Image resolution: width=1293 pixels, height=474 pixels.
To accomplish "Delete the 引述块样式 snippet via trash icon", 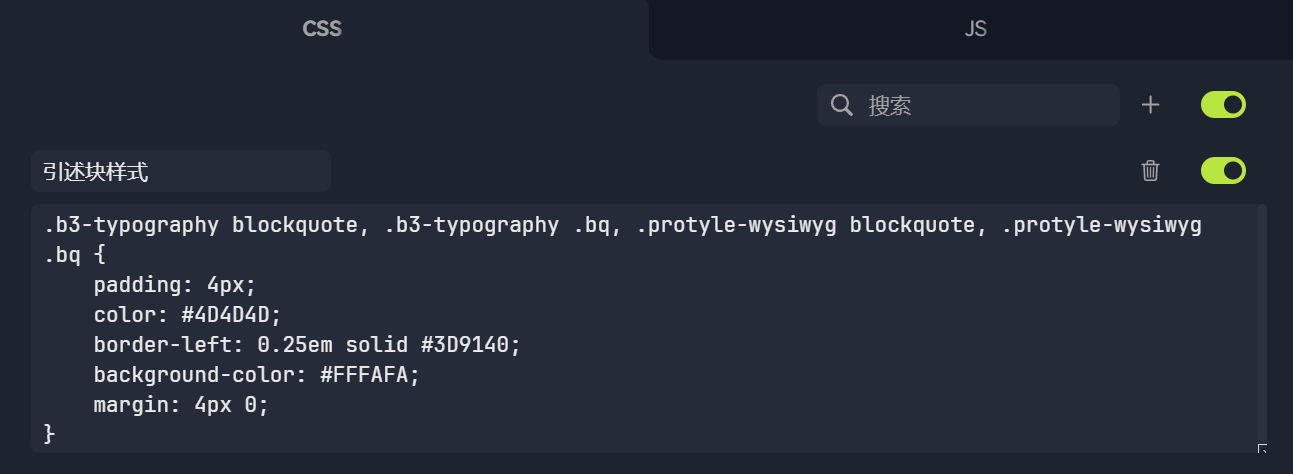I will pyautogui.click(x=1151, y=171).
